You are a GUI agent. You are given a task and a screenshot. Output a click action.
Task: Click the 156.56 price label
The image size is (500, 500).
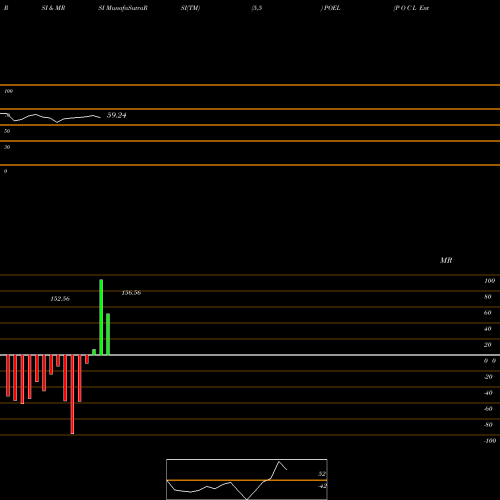pyautogui.click(x=131, y=293)
